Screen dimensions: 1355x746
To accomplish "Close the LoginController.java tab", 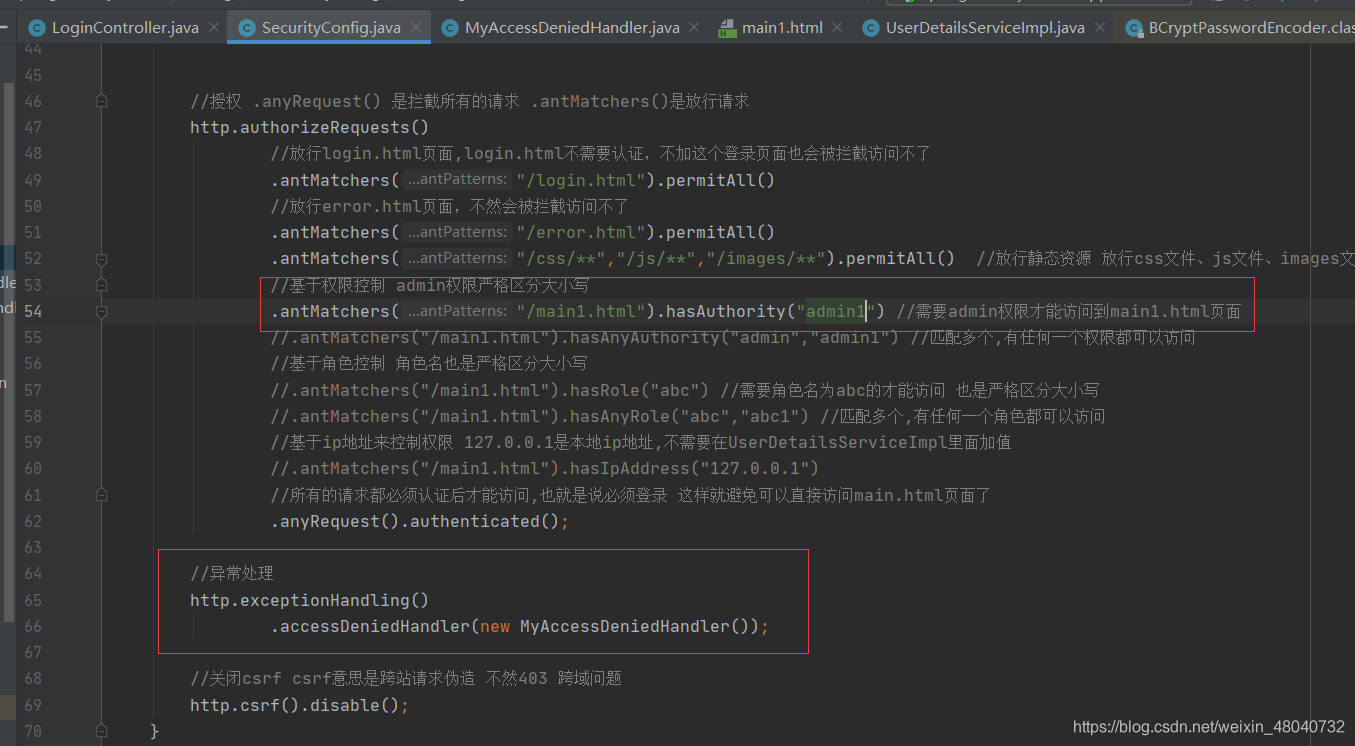I will (x=213, y=28).
